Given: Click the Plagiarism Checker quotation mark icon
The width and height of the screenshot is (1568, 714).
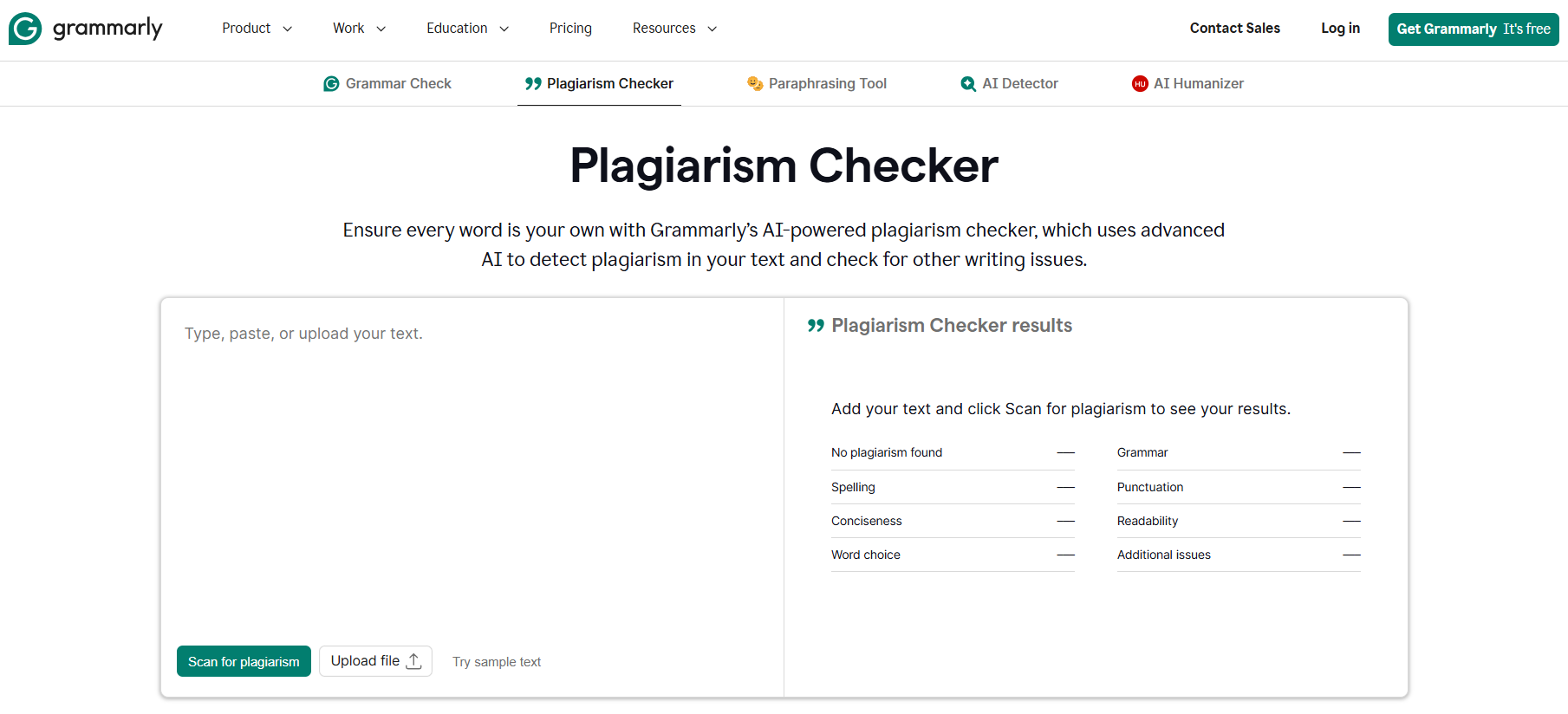Looking at the screenshot, I should click(x=533, y=84).
